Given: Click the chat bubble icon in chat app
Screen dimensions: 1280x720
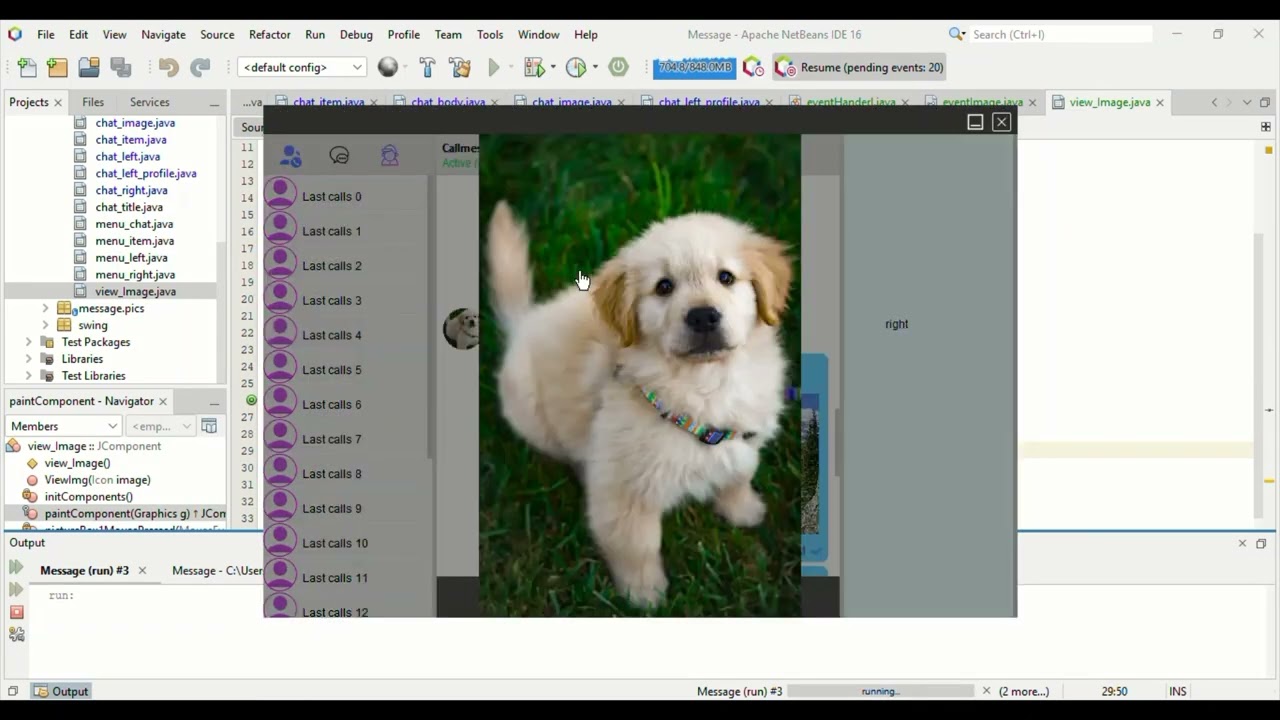Looking at the screenshot, I should (x=340, y=156).
